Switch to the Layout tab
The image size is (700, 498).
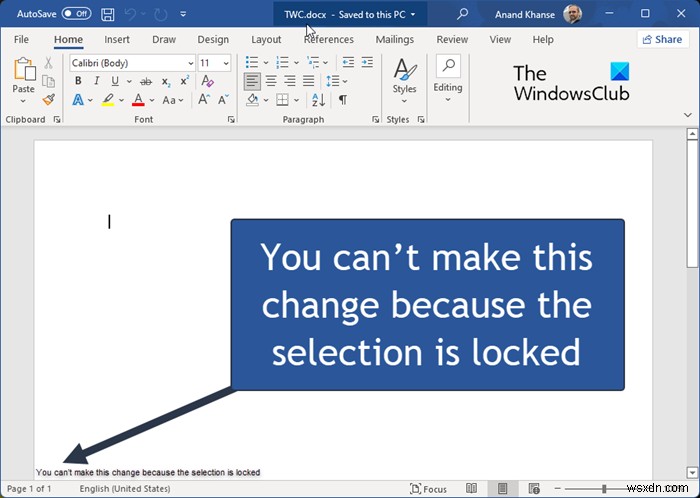pyautogui.click(x=266, y=39)
